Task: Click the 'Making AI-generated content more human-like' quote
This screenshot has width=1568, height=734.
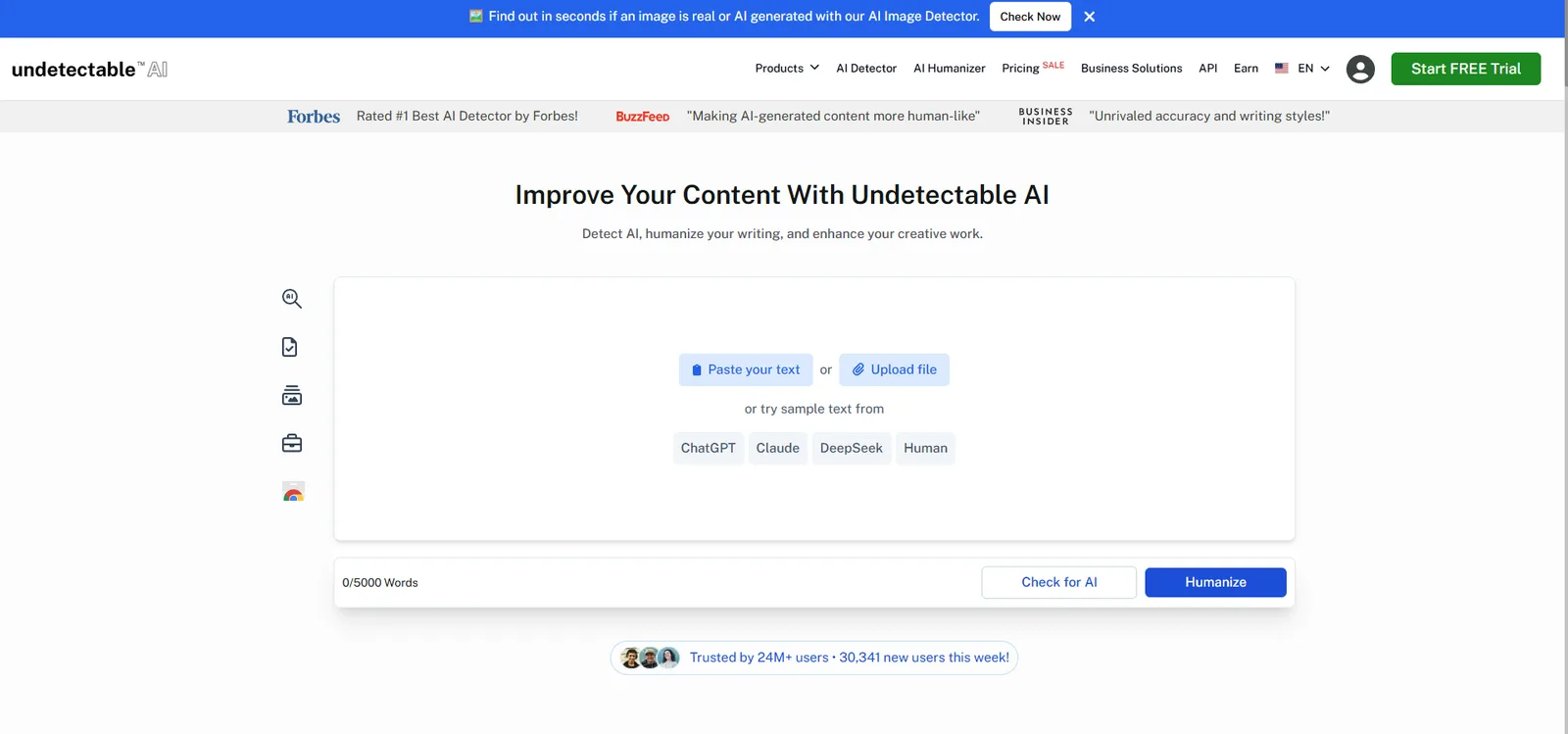Action: pos(833,116)
